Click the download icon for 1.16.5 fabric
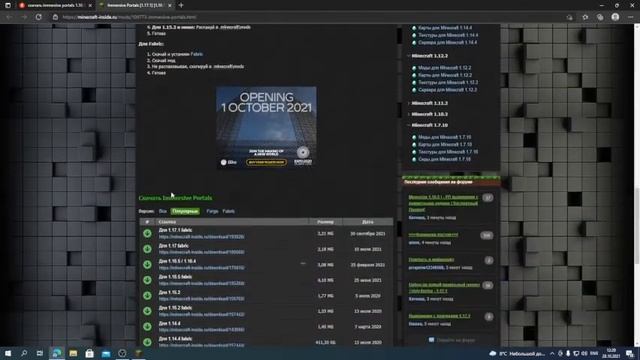The width and height of the screenshot is (640, 360). pyautogui.click(x=147, y=280)
